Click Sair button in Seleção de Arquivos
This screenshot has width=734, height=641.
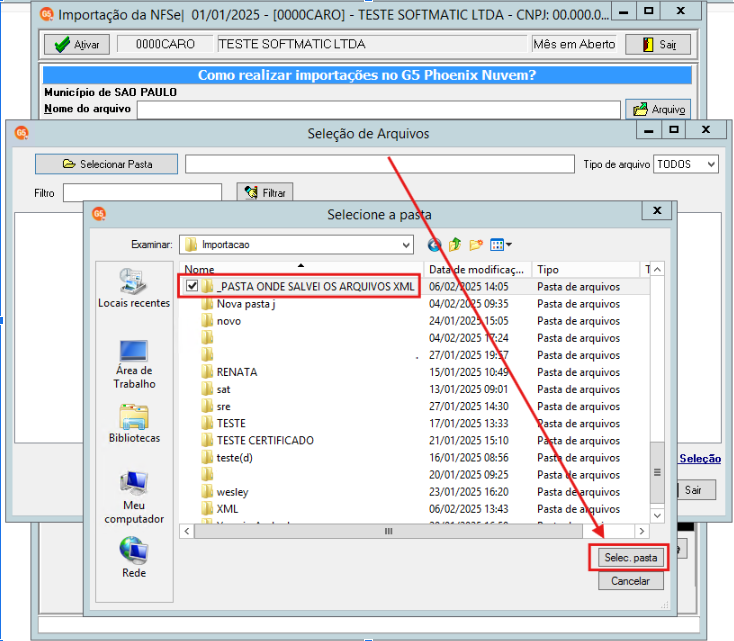[697, 490]
